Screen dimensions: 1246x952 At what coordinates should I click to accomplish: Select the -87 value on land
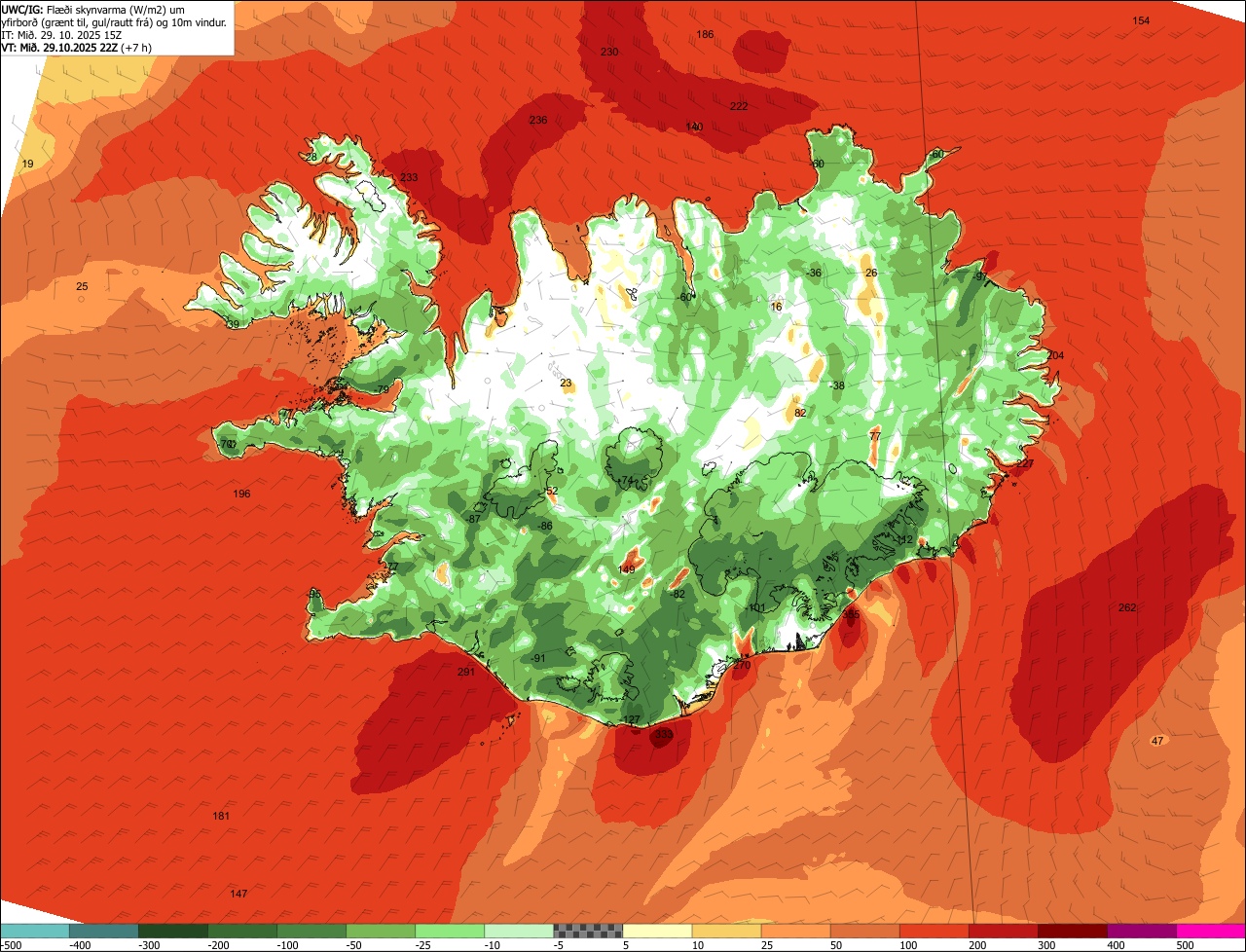472,520
